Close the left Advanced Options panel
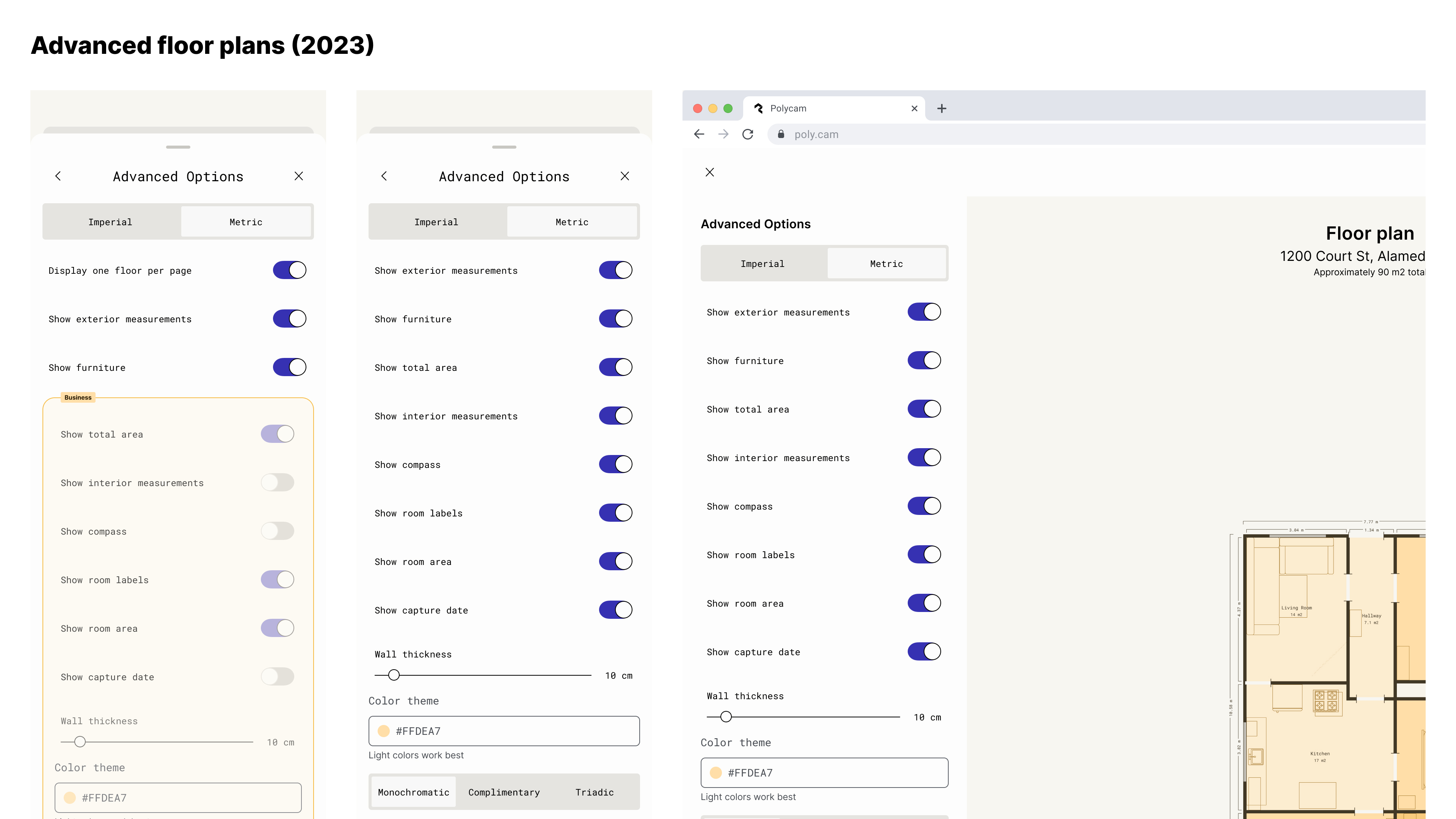Image resolution: width=1456 pixels, height=819 pixels. pyautogui.click(x=299, y=176)
